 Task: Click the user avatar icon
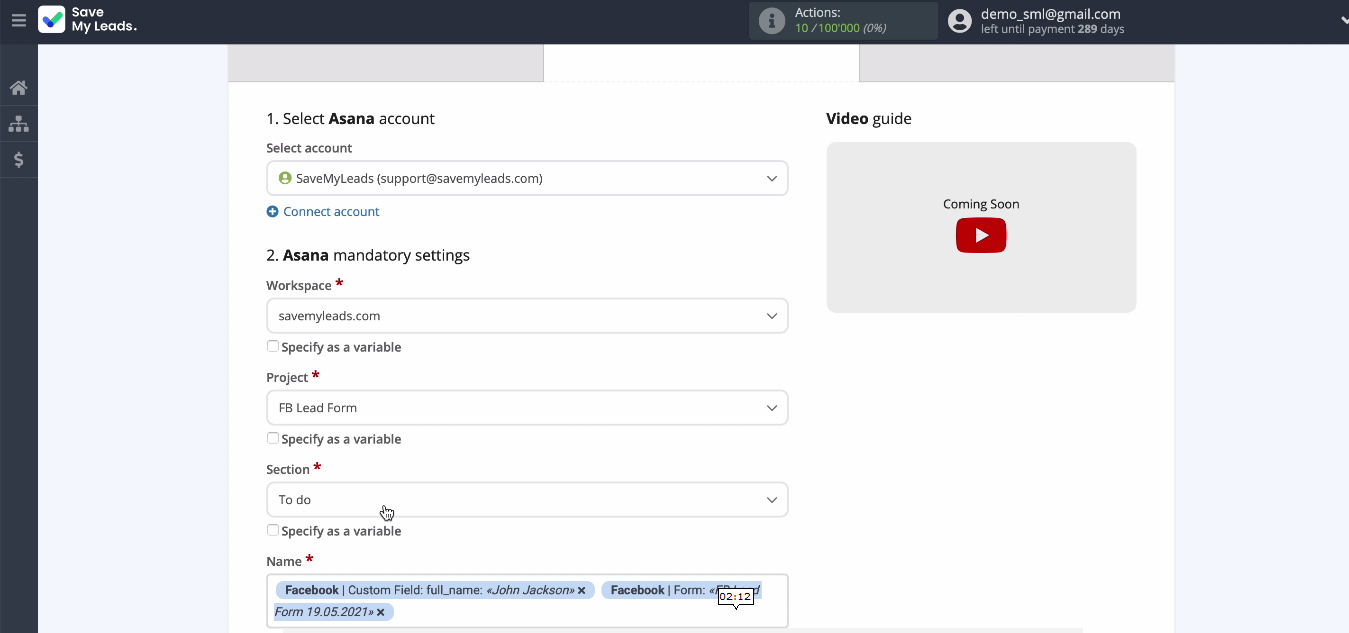click(x=960, y=21)
